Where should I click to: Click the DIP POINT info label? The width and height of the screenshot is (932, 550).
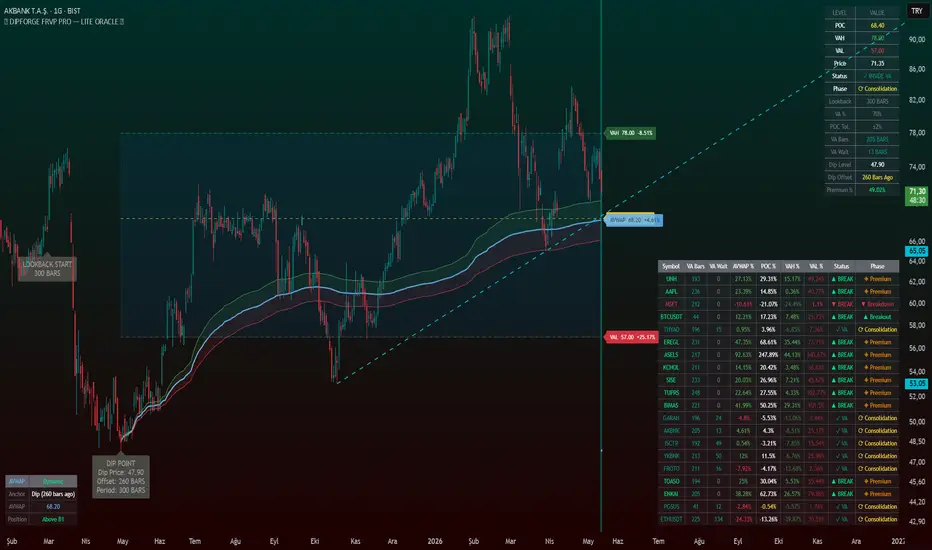tap(121, 477)
